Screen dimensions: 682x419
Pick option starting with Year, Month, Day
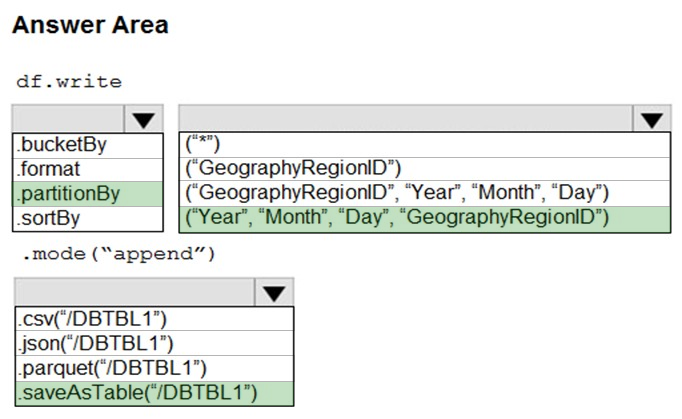tap(425, 219)
